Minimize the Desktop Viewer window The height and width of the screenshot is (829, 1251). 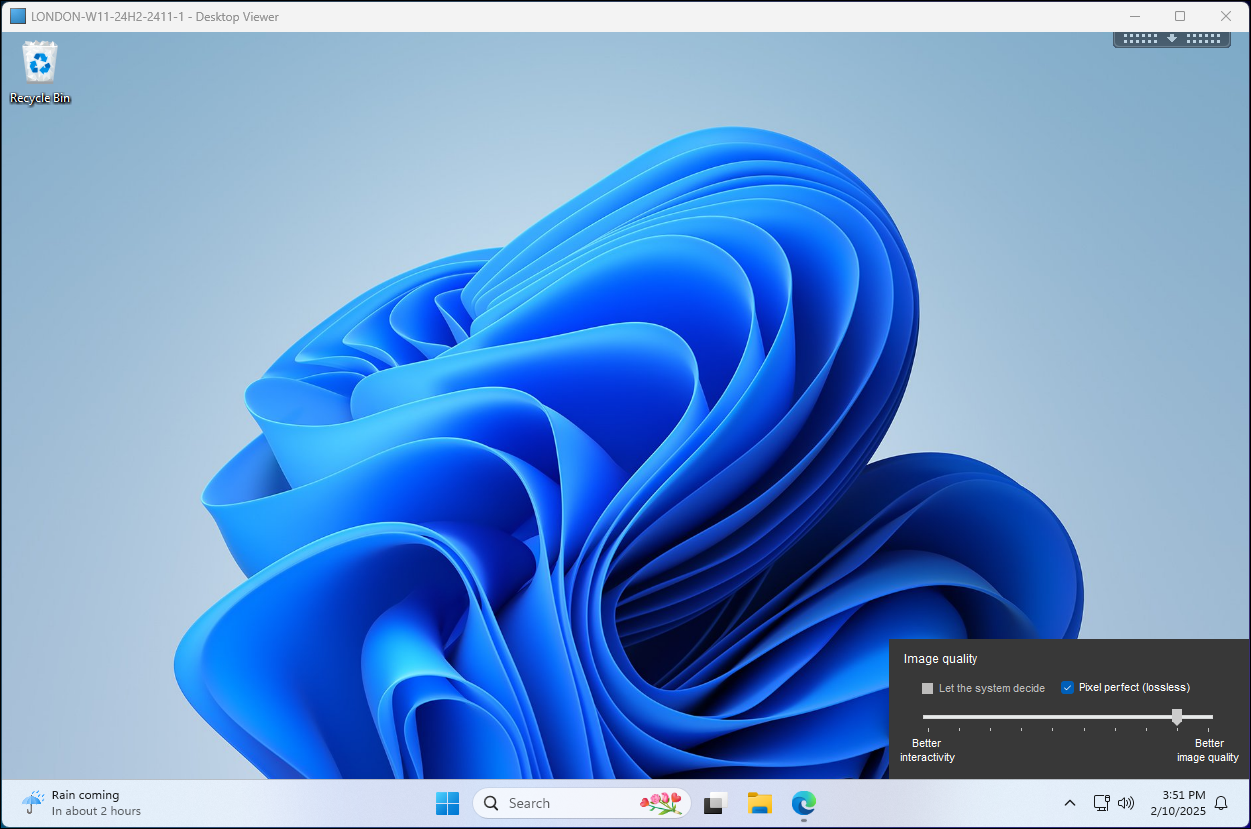[1134, 16]
